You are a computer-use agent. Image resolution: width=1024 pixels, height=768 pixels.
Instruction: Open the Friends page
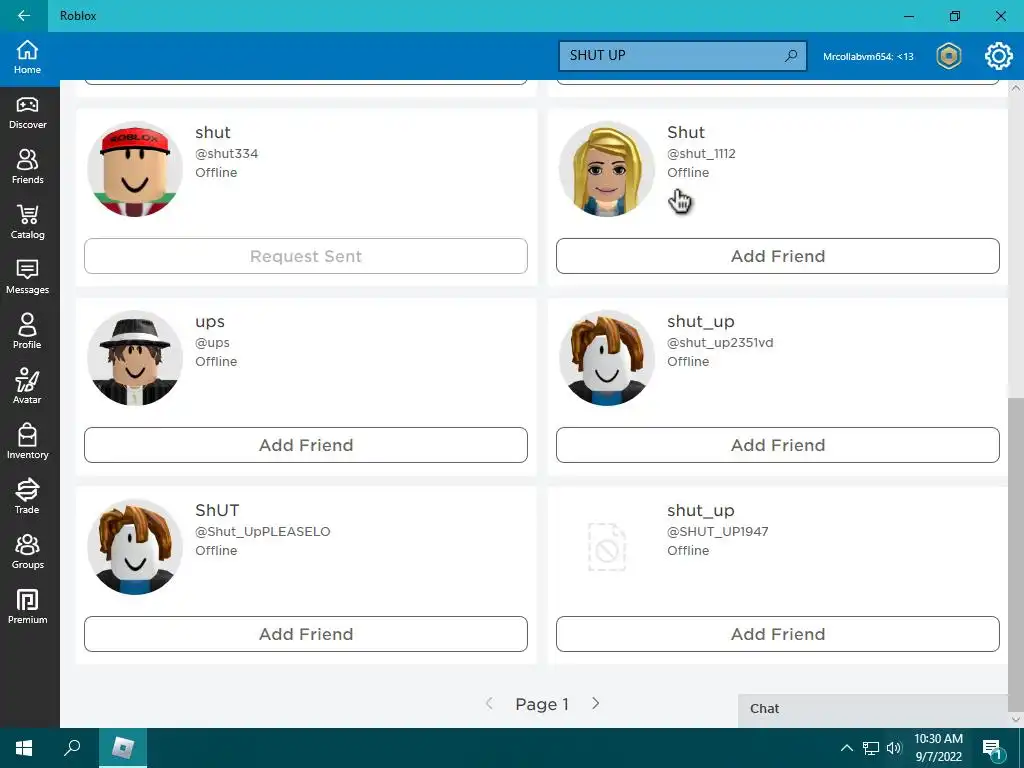click(x=27, y=168)
